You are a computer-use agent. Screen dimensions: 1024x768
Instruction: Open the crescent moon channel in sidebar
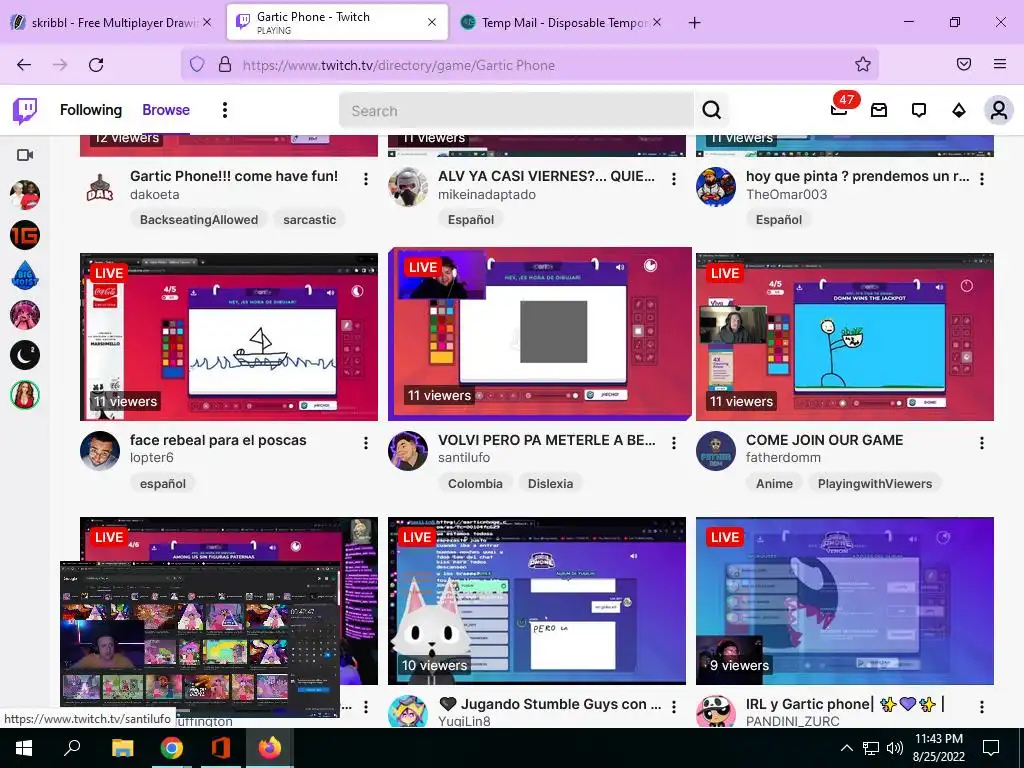click(25, 355)
